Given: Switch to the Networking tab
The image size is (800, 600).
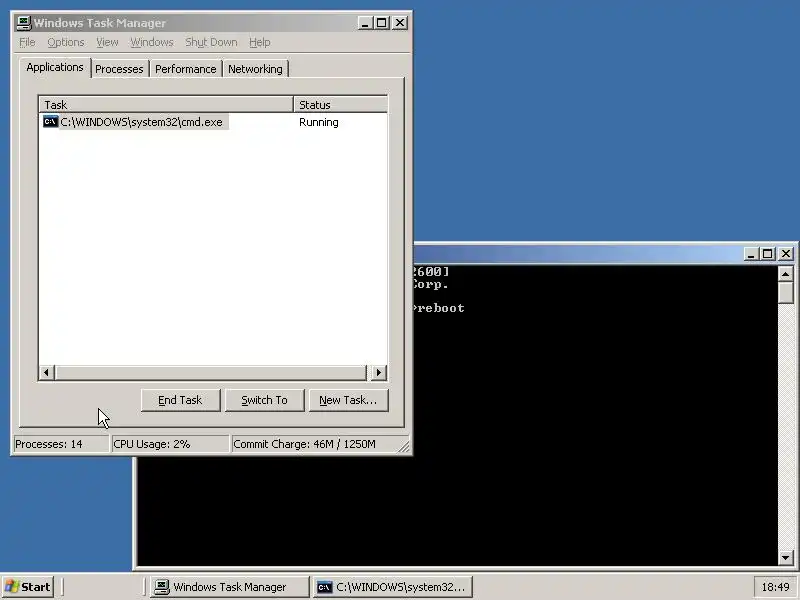Looking at the screenshot, I should 255,69.
